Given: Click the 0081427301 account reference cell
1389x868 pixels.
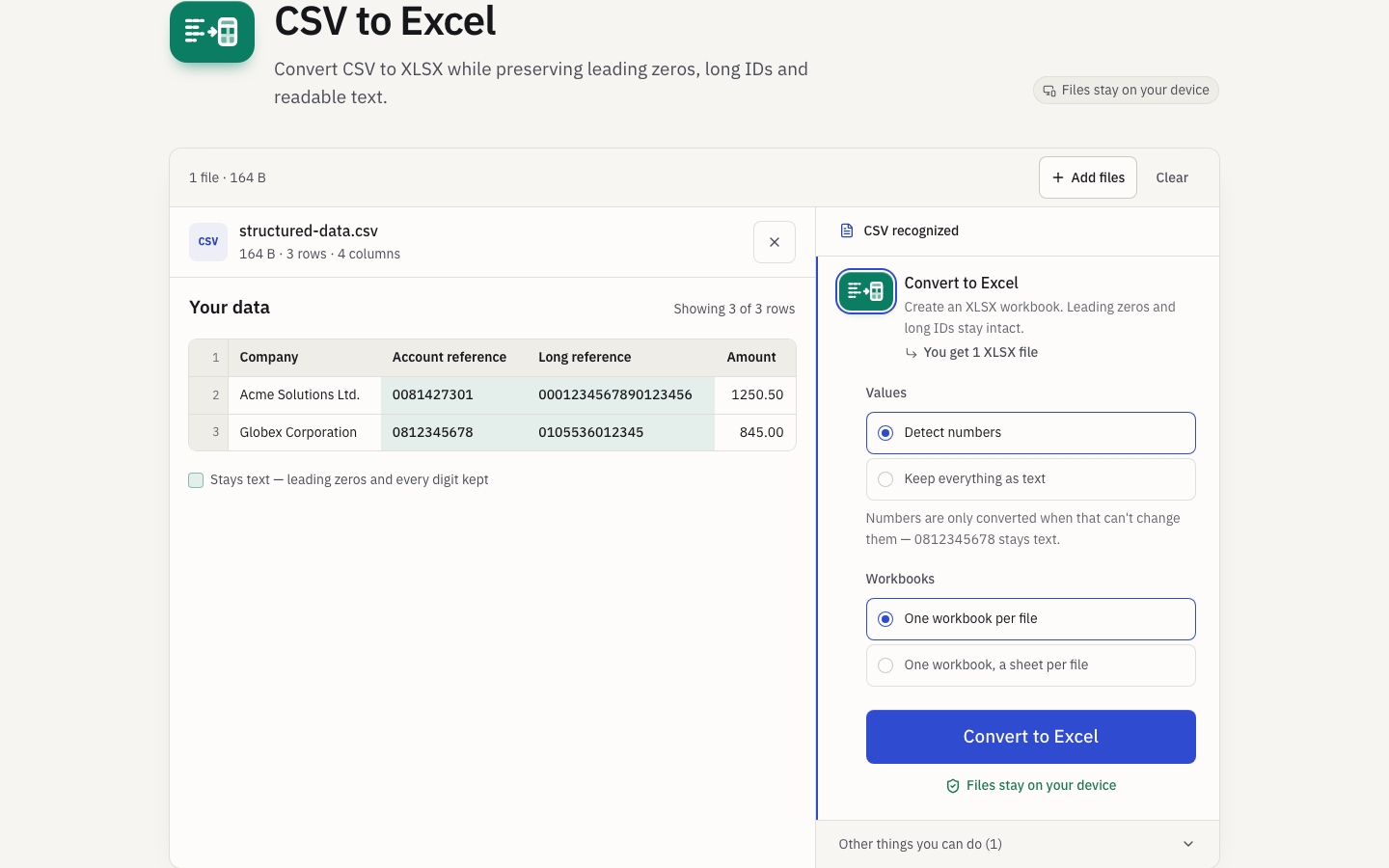Looking at the screenshot, I should click(x=453, y=395).
